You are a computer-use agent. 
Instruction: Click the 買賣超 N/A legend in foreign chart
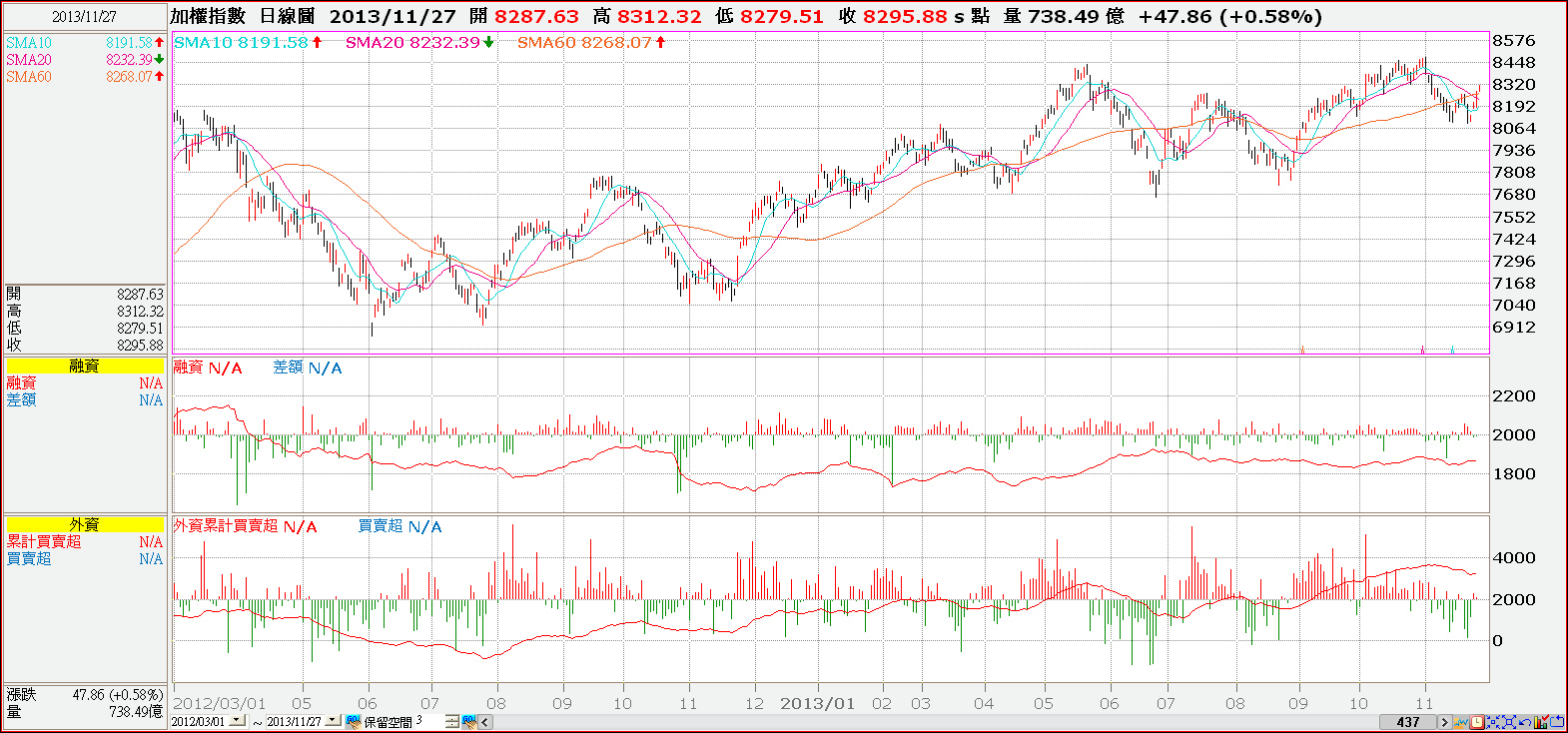tap(399, 526)
